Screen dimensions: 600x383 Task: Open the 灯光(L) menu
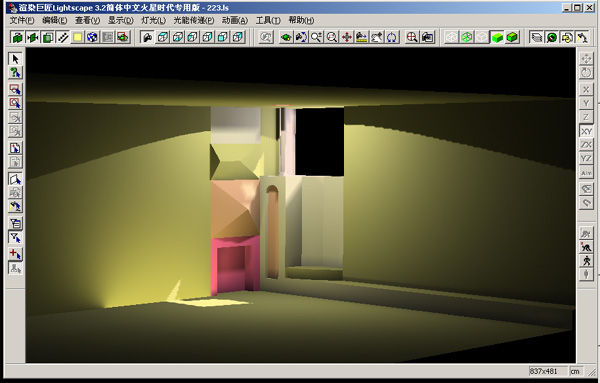(x=153, y=20)
